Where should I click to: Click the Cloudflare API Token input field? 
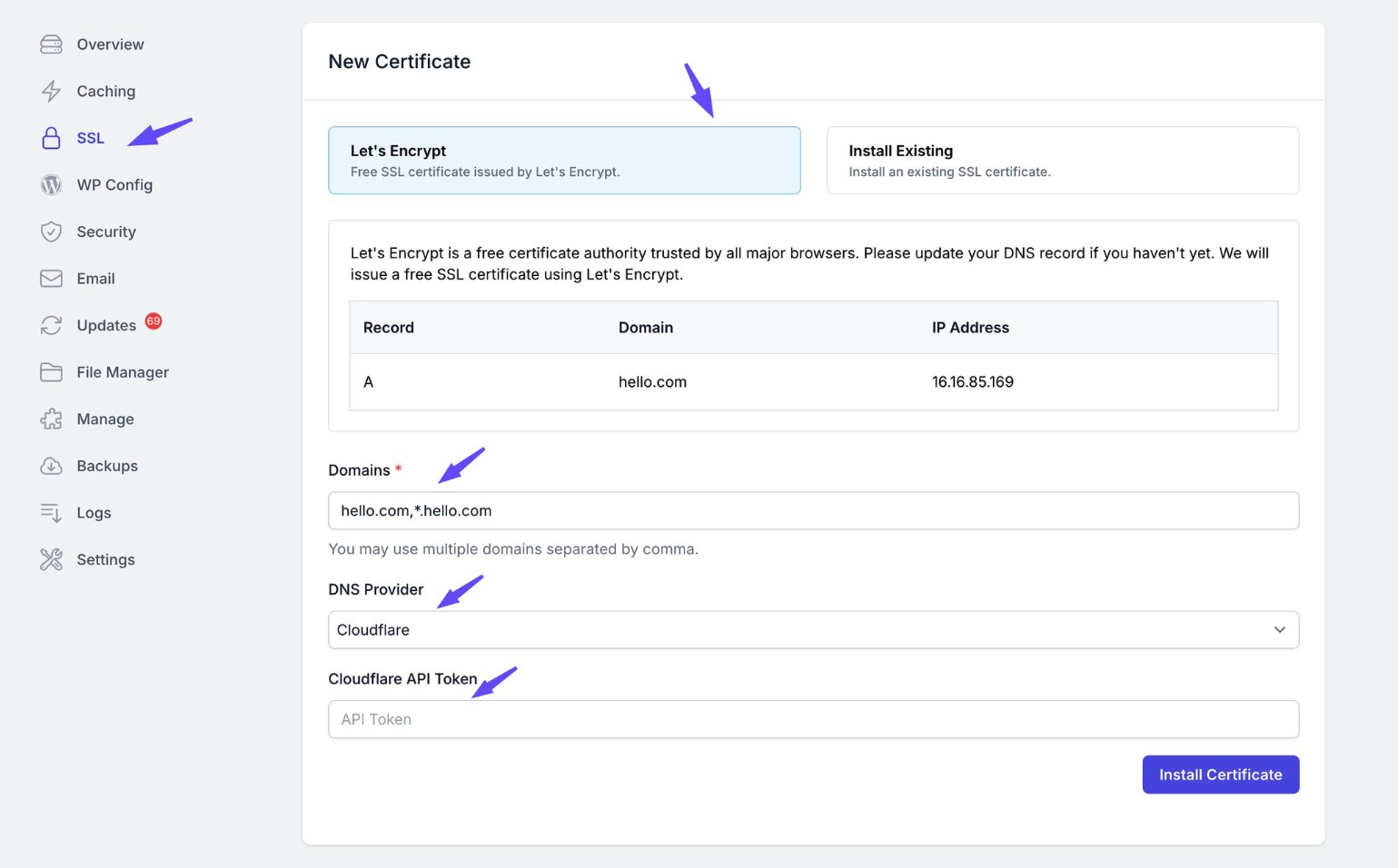tap(813, 719)
